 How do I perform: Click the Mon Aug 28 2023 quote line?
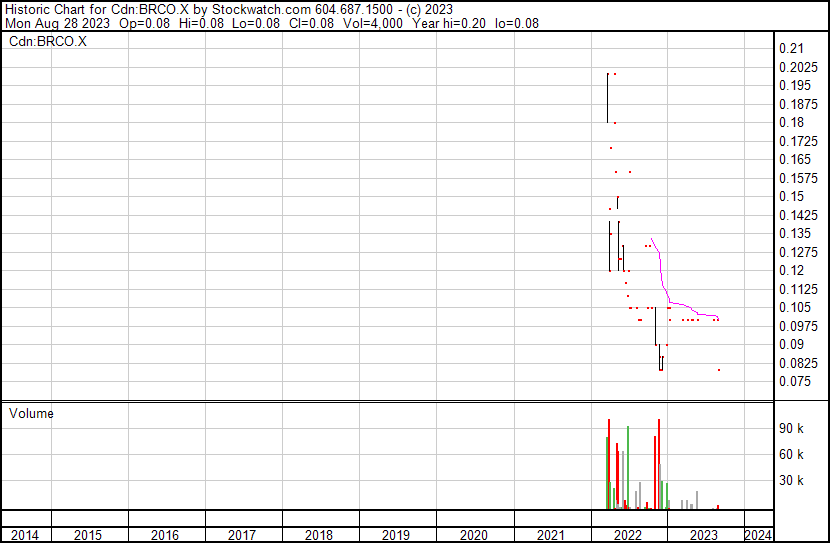tap(270, 23)
